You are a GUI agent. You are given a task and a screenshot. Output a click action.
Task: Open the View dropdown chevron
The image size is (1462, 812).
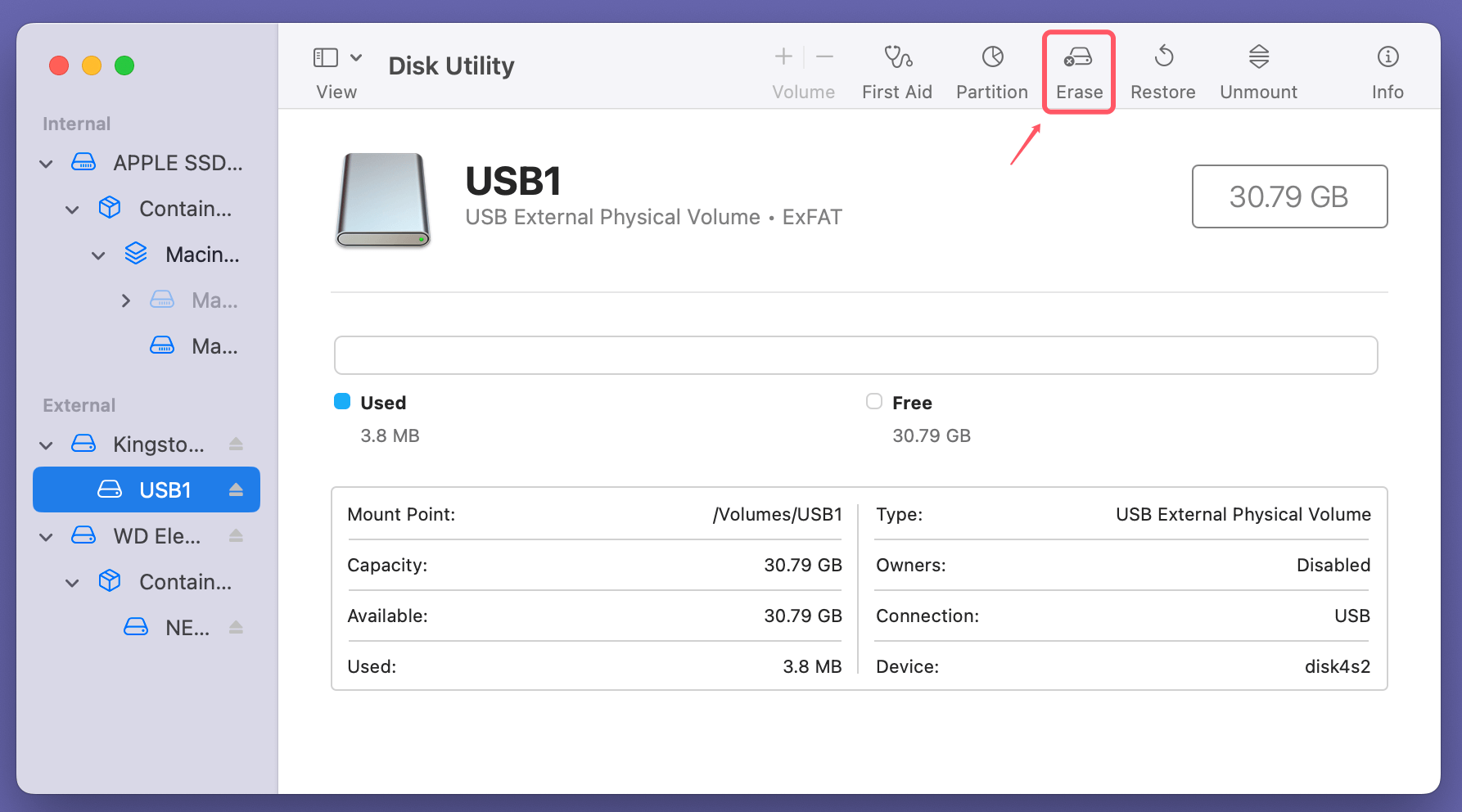coord(356,57)
